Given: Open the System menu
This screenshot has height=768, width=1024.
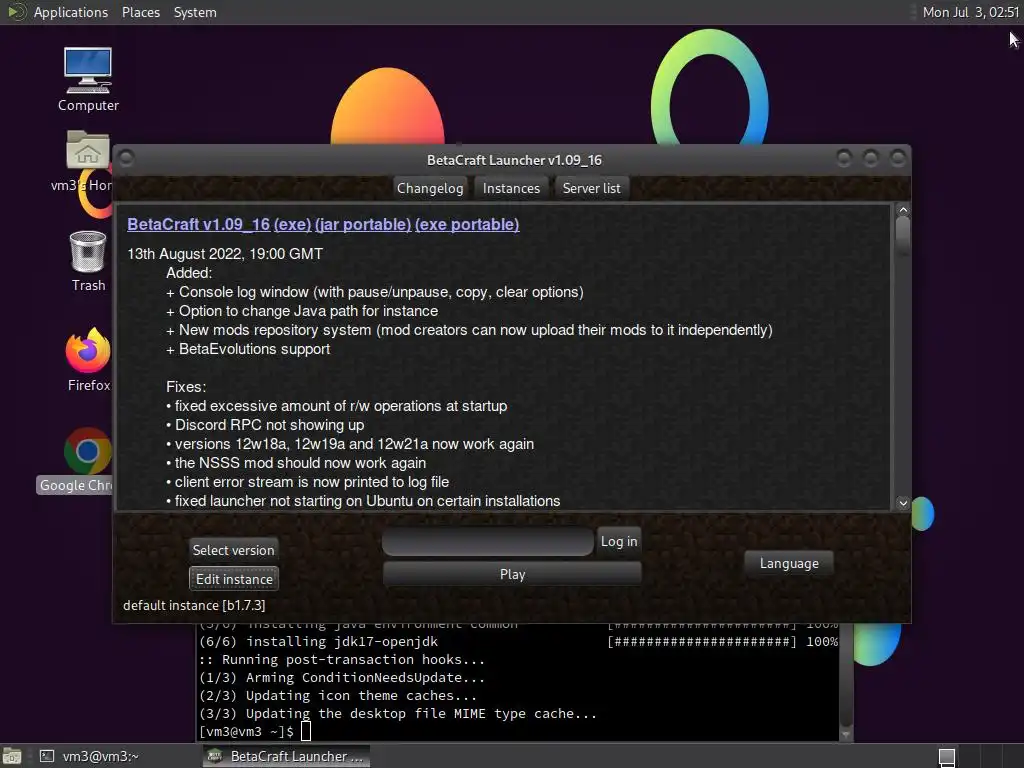Looking at the screenshot, I should [195, 12].
